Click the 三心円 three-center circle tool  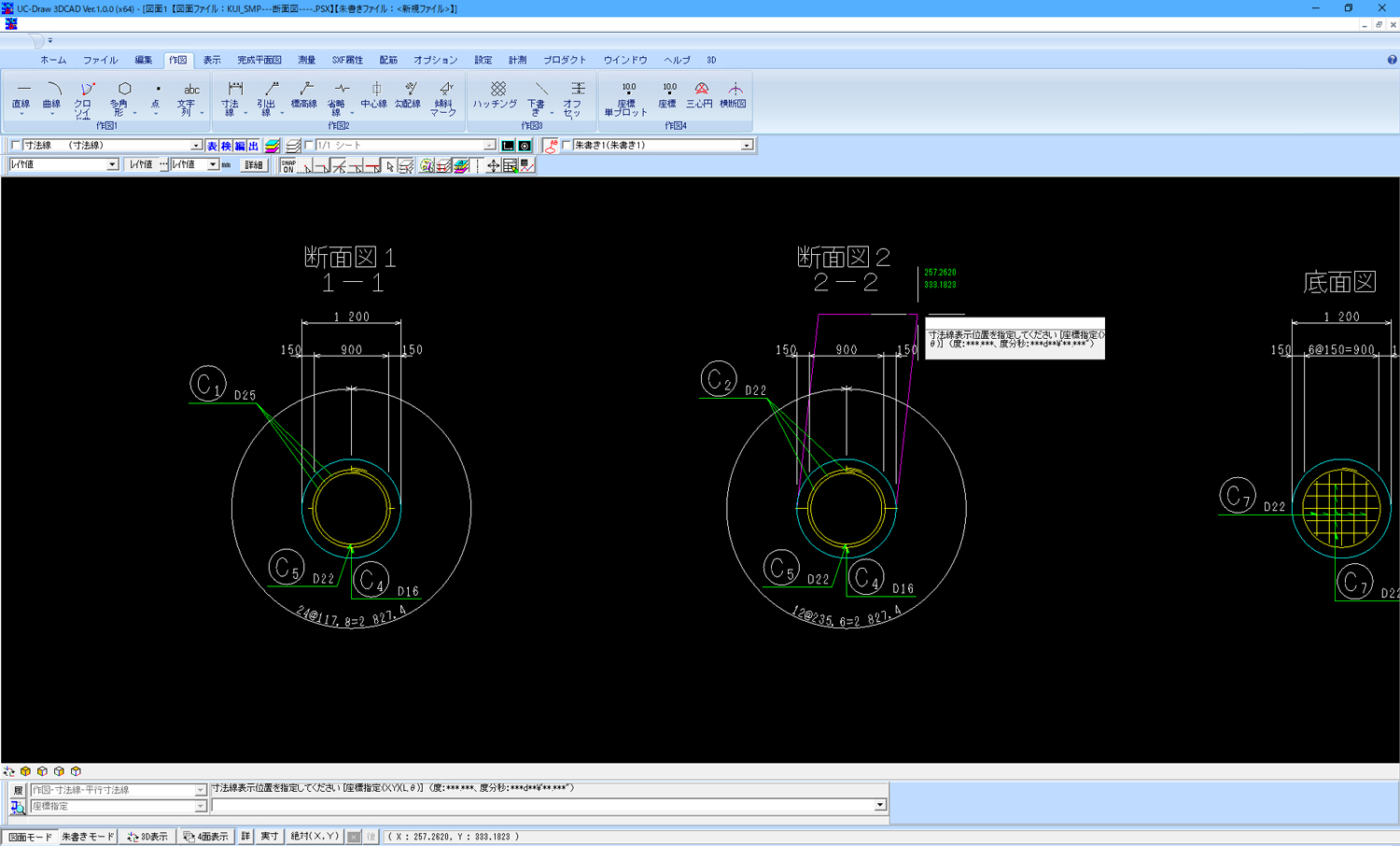[x=699, y=94]
